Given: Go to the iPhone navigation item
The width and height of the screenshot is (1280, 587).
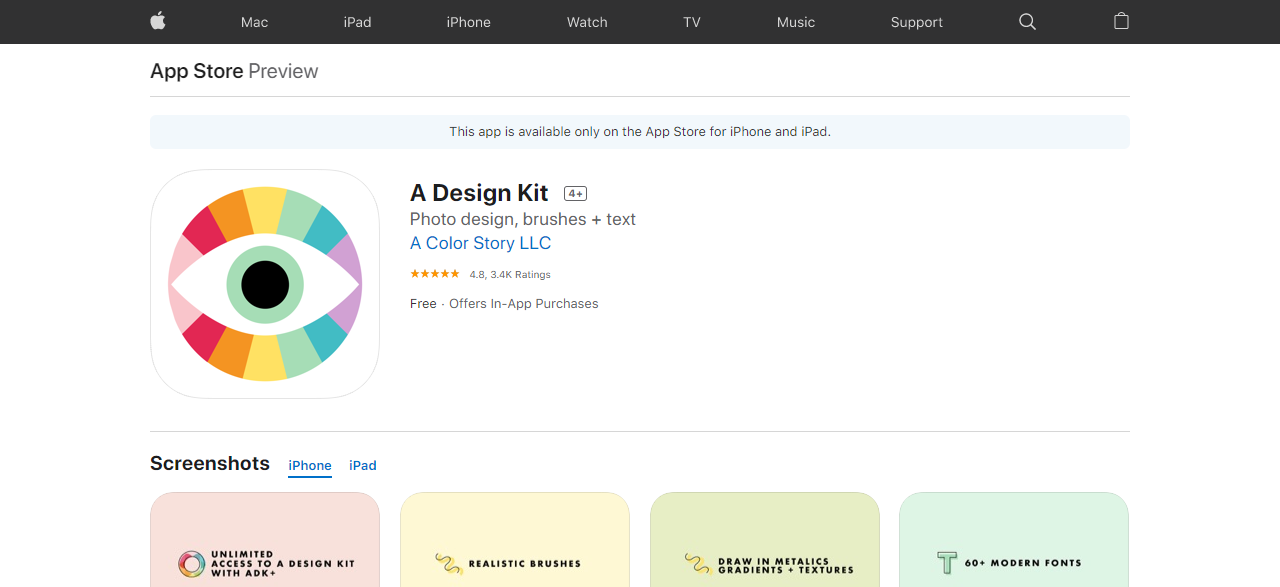Looking at the screenshot, I should pos(468,22).
